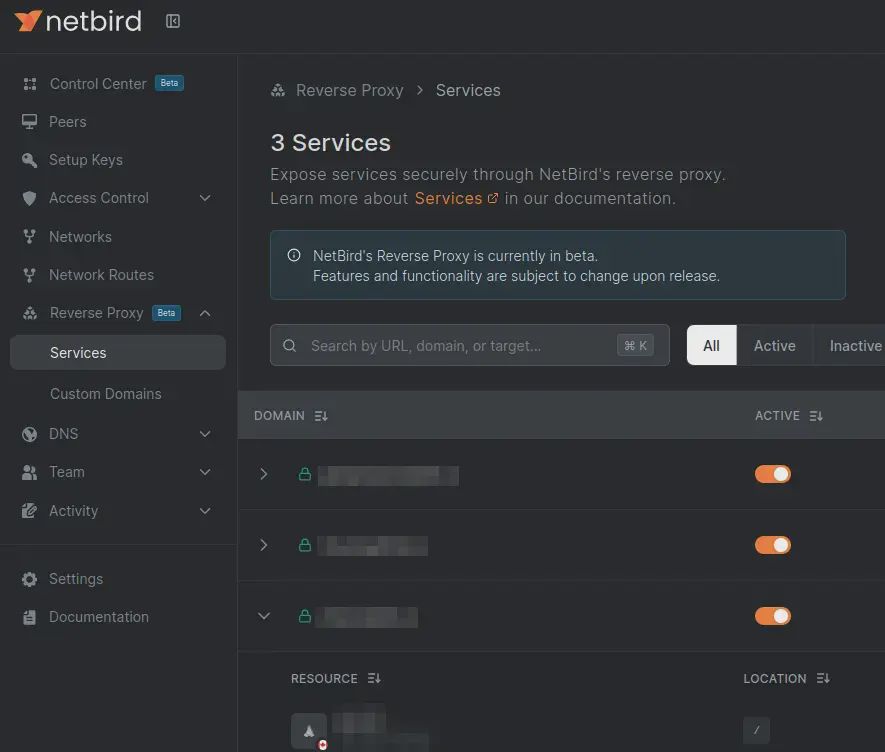
Task: Go to Reverse Proxy in breadcrumb
Action: click(349, 90)
